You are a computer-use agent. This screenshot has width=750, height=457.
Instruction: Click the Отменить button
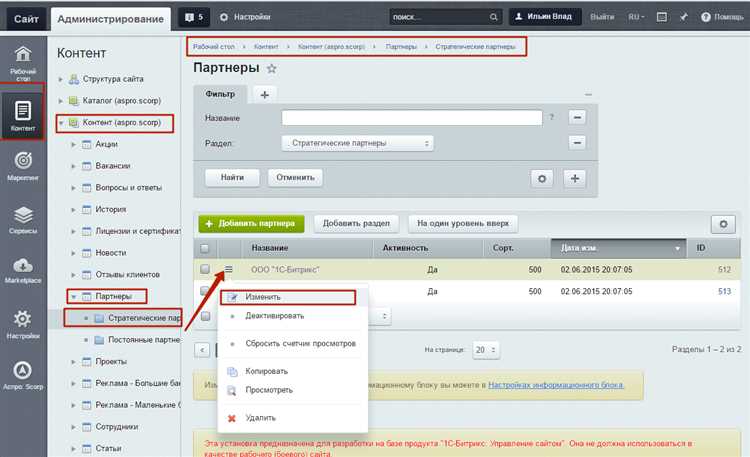coord(295,178)
